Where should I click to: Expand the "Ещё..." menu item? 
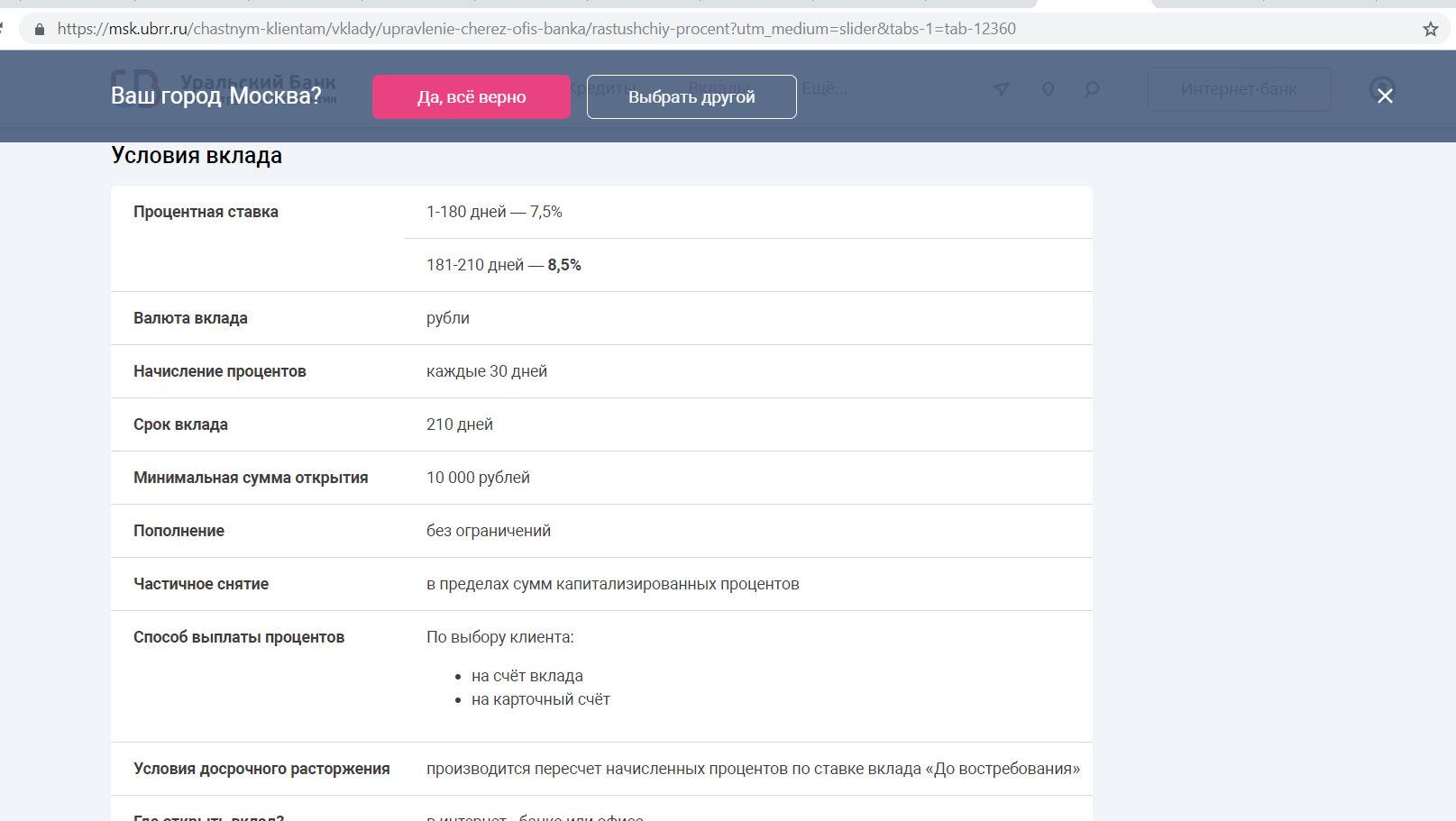(x=824, y=88)
